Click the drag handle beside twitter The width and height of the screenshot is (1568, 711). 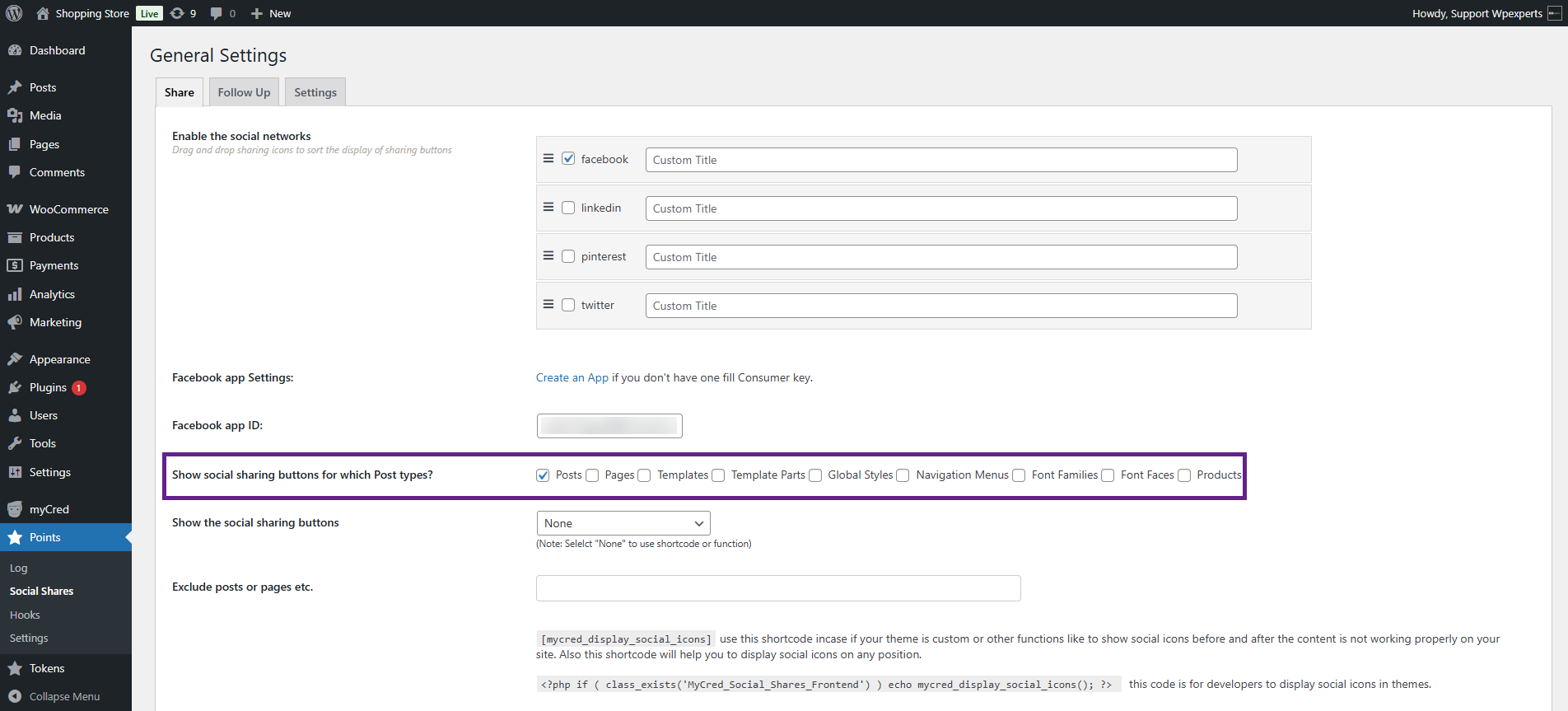pos(548,304)
